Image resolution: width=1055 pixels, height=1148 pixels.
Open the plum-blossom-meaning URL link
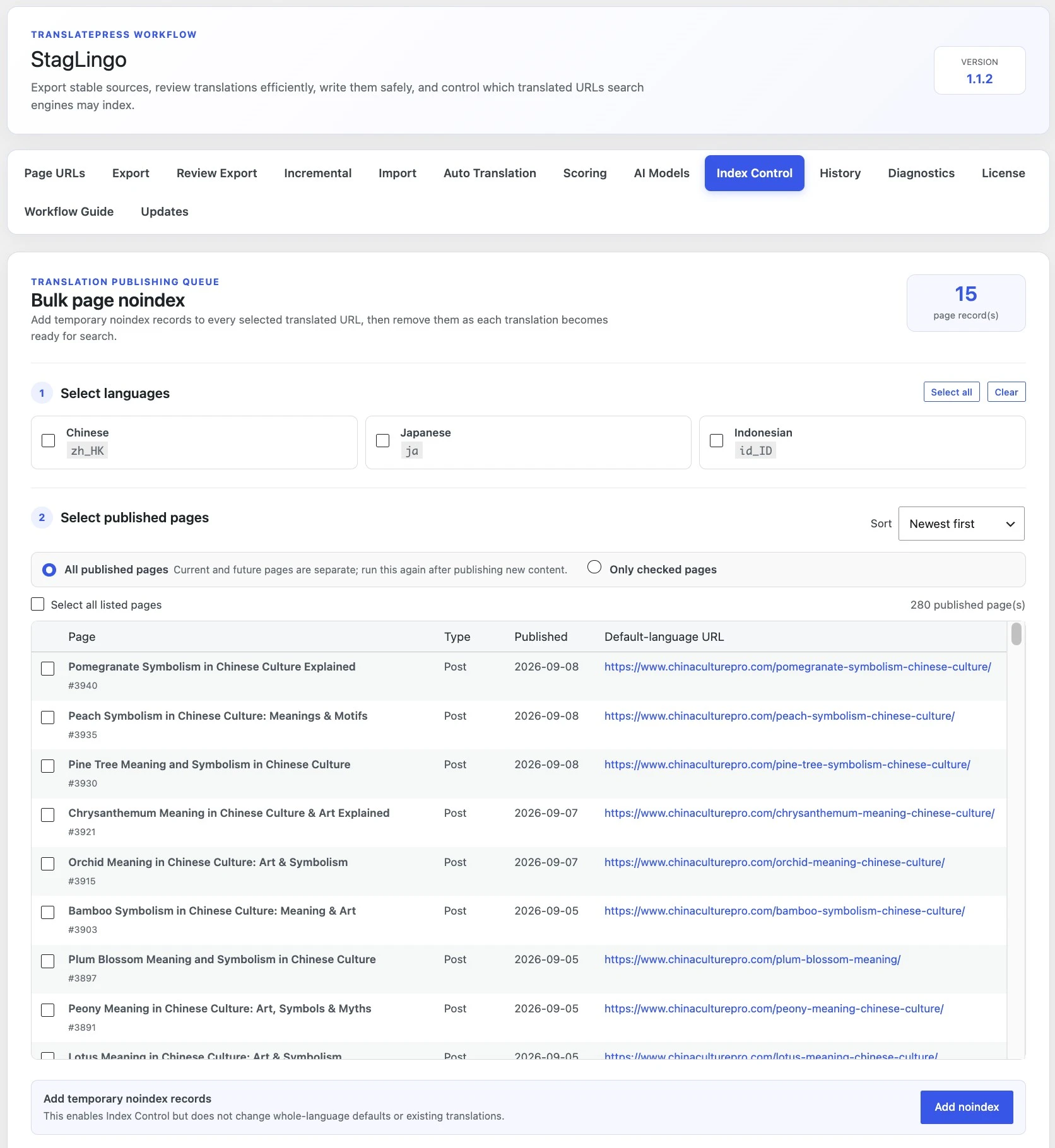[752, 959]
